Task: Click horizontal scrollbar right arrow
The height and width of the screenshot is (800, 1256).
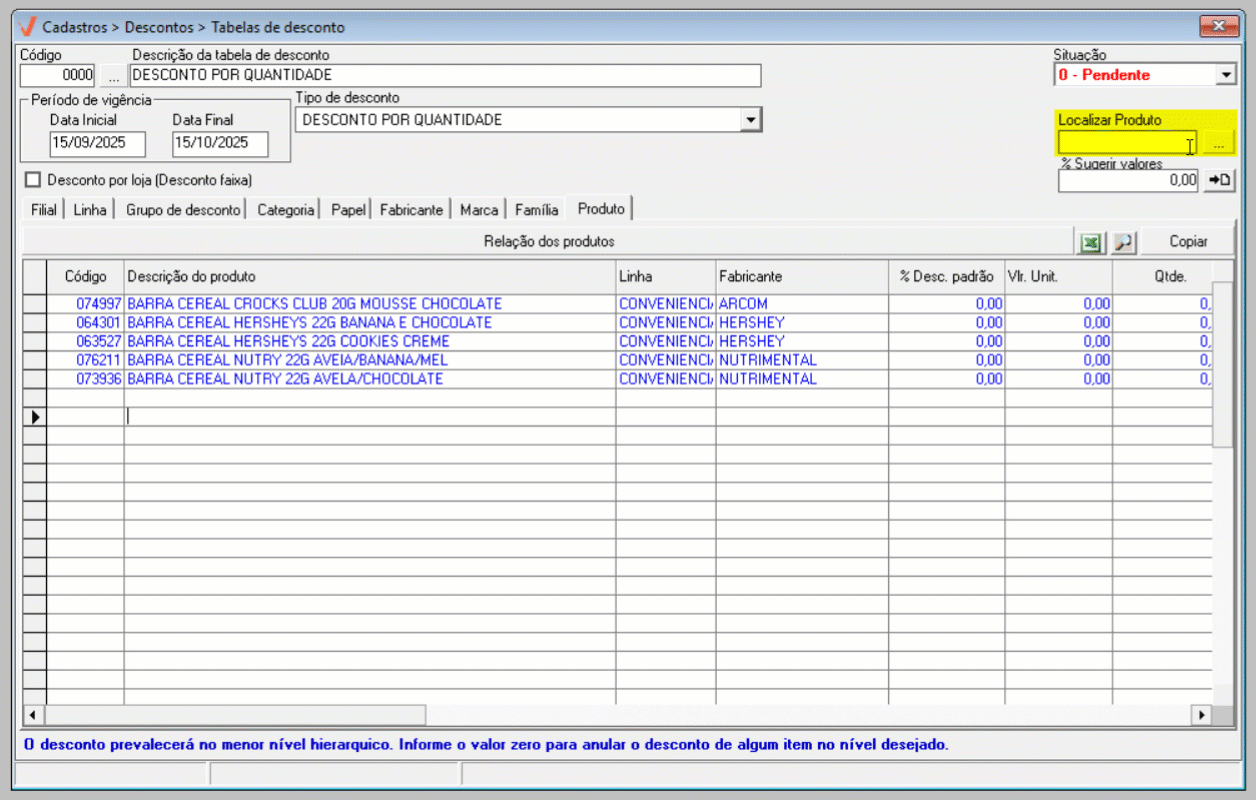Action: (x=1200, y=715)
